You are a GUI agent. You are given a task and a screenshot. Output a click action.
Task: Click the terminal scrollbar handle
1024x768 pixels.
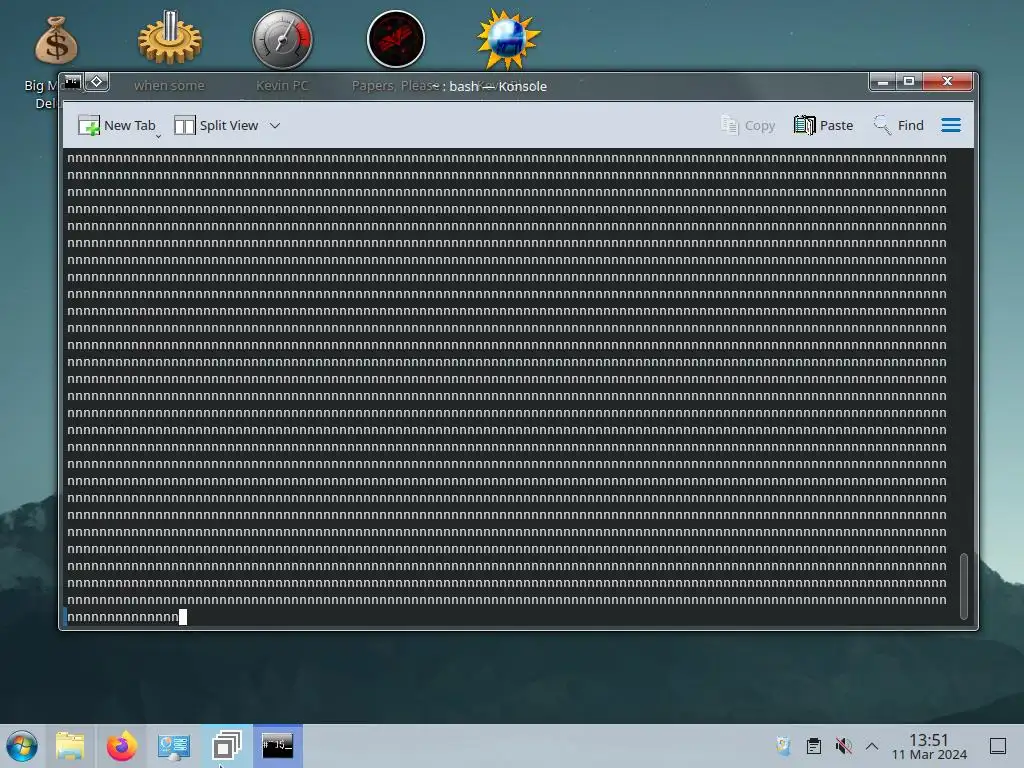(963, 586)
